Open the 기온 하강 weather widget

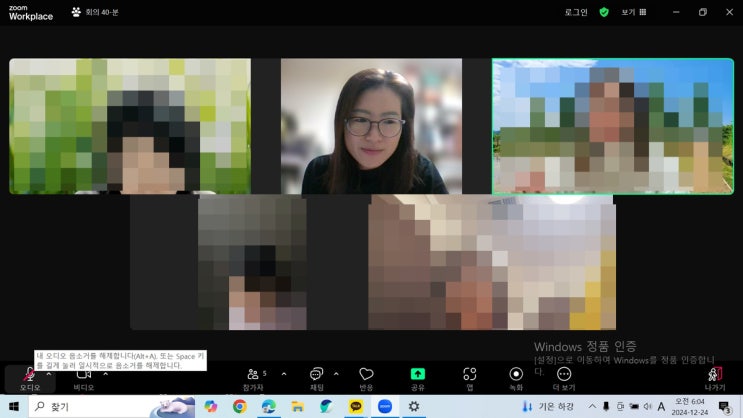click(x=547, y=407)
